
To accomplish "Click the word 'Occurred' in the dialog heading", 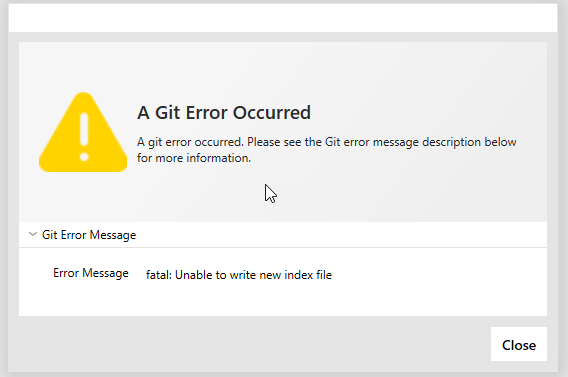I will [272, 112].
